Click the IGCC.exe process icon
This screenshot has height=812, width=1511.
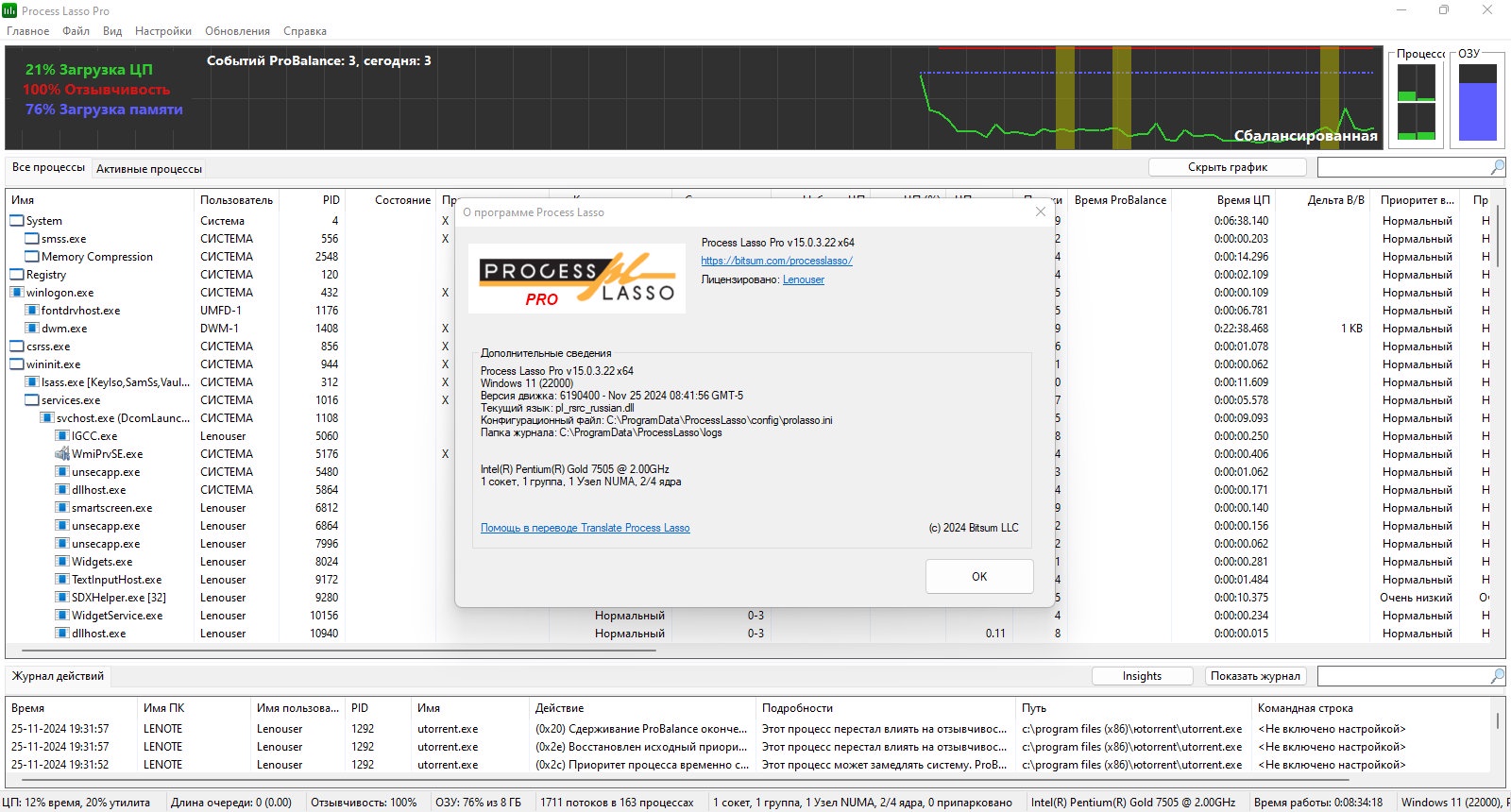[62, 436]
